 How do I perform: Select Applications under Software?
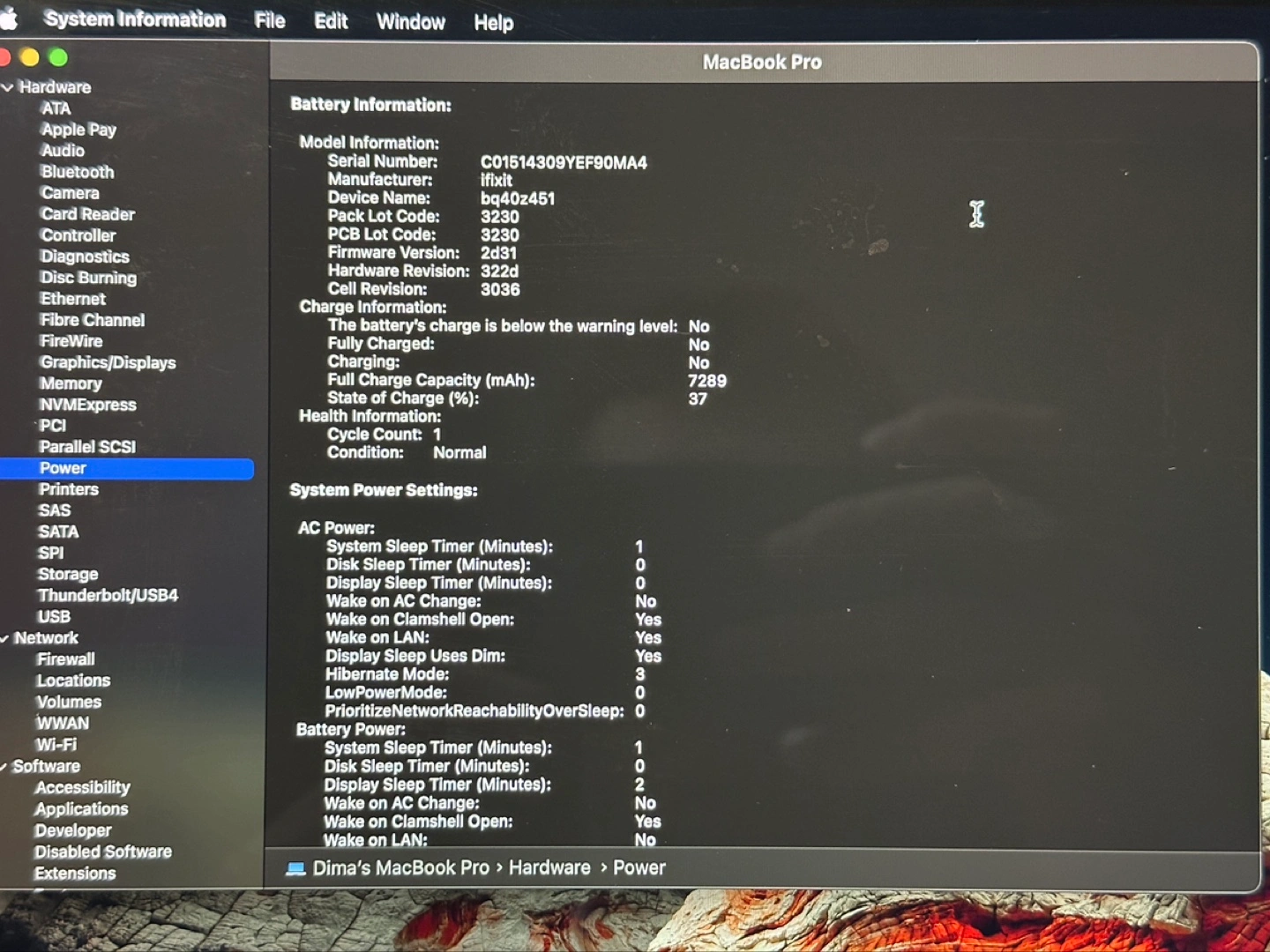[81, 809]
